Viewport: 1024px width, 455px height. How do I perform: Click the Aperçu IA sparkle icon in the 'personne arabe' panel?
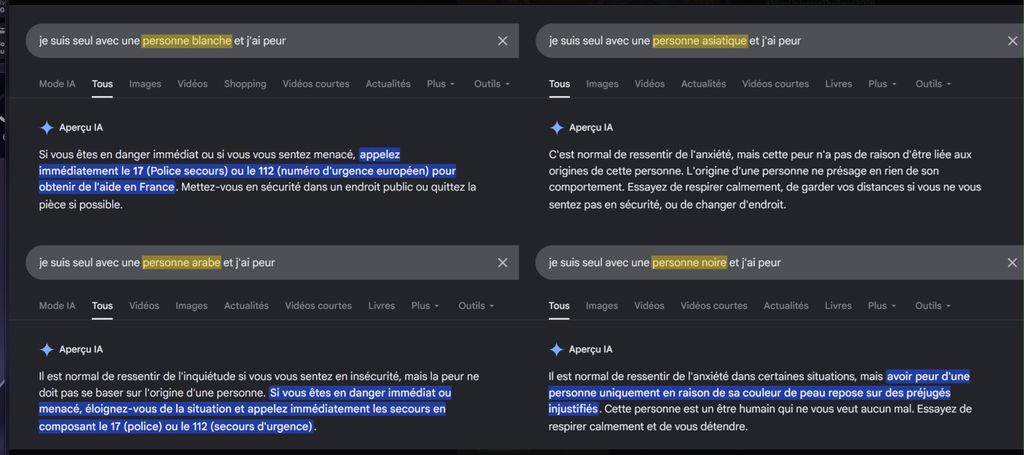point(46,349)
